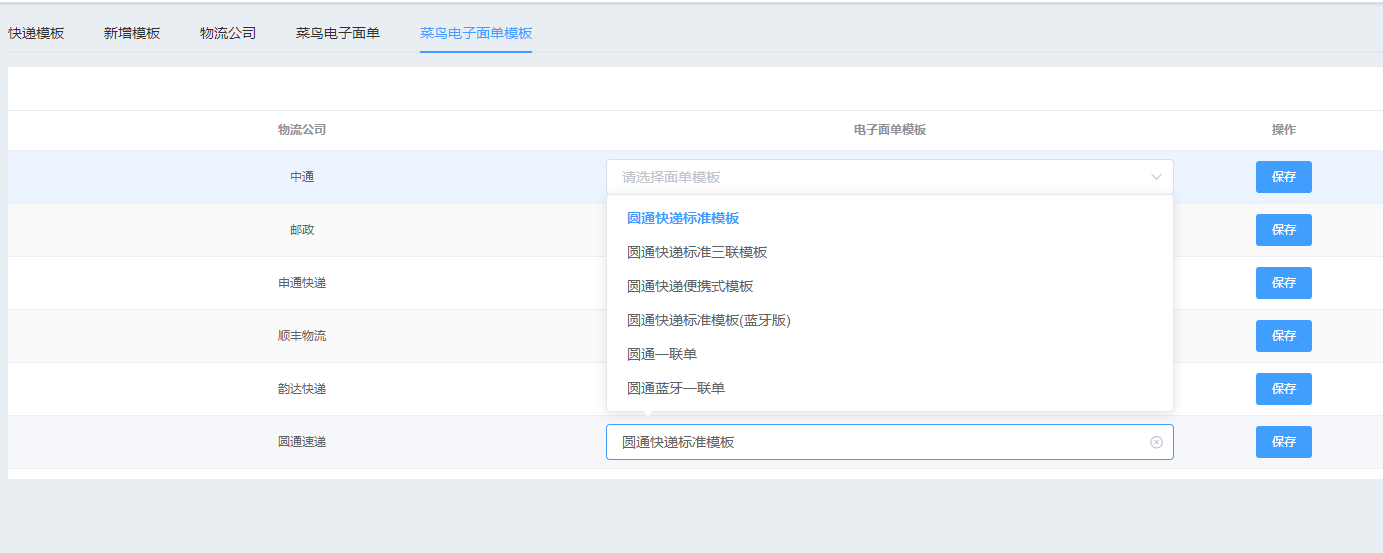Viewport: 1383px width, 553px height.
Task: Go to the 物流公司 tab
Action: tap(228, 33)
